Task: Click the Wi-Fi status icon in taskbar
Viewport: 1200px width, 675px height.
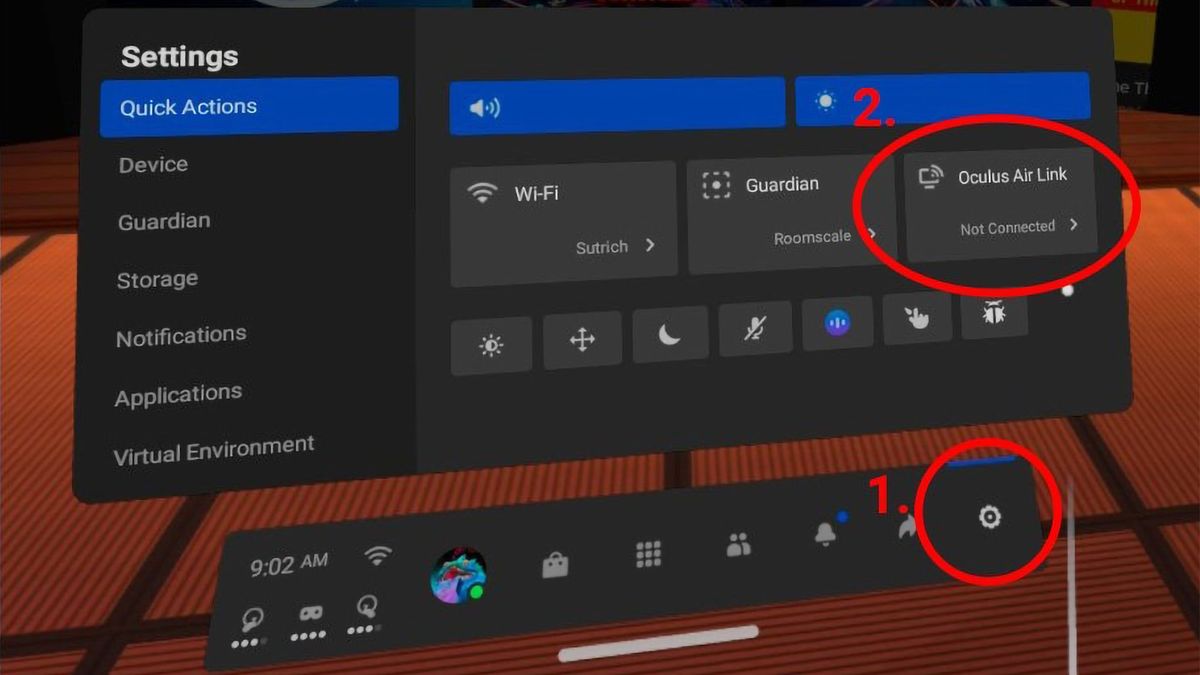Action: point(378,557)
